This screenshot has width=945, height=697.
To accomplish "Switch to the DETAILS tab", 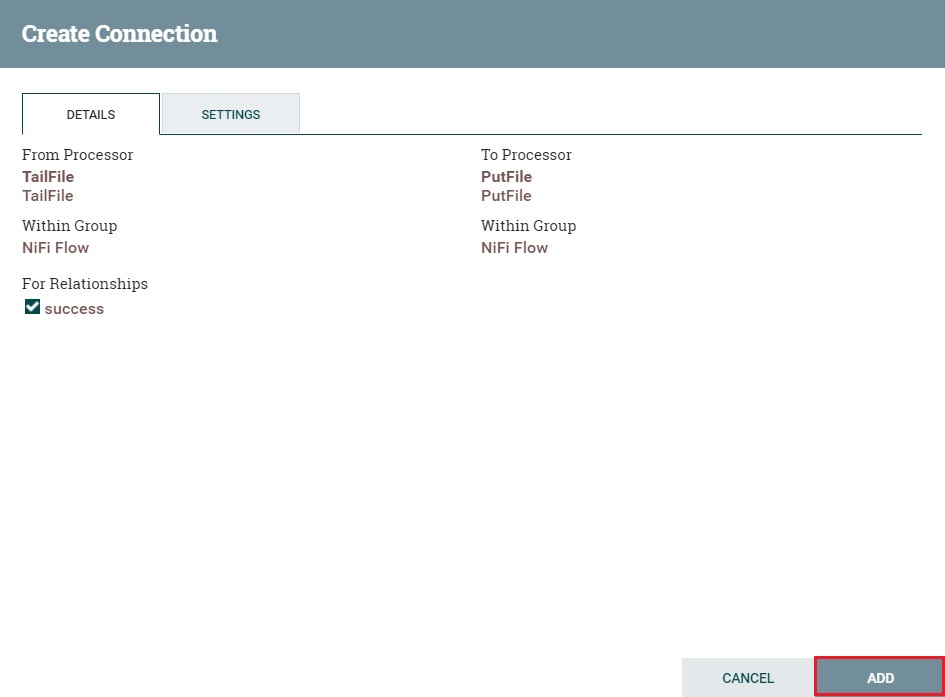I will click(x=91, y=114).
